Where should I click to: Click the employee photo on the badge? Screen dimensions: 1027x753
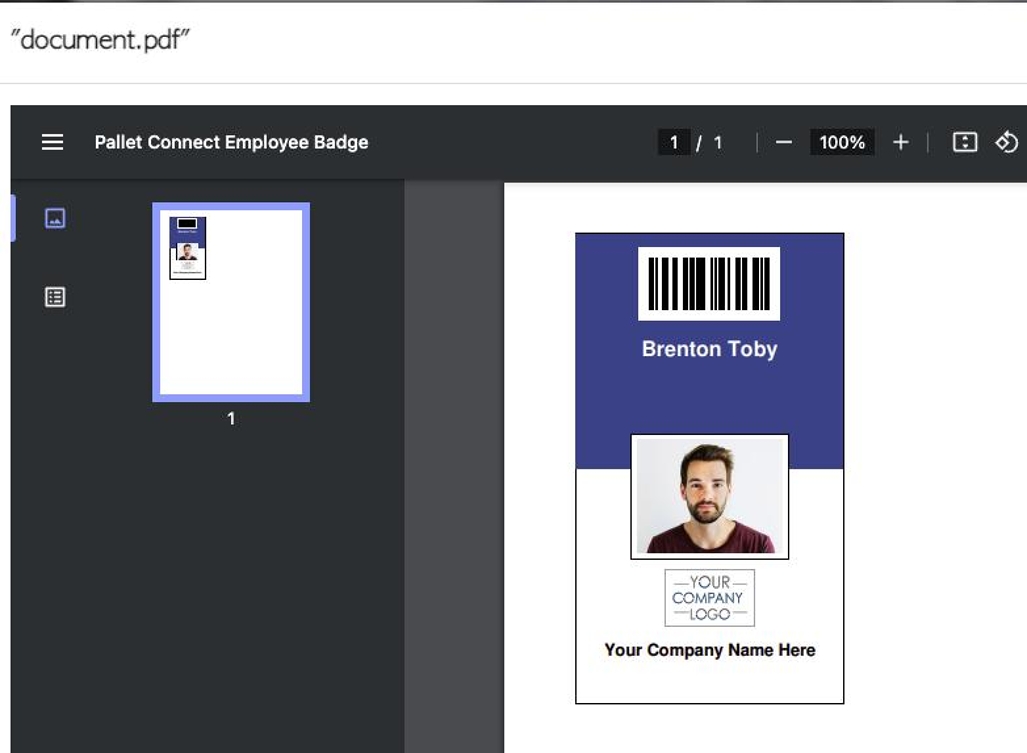pyautogui.click(x=709, y=496)
